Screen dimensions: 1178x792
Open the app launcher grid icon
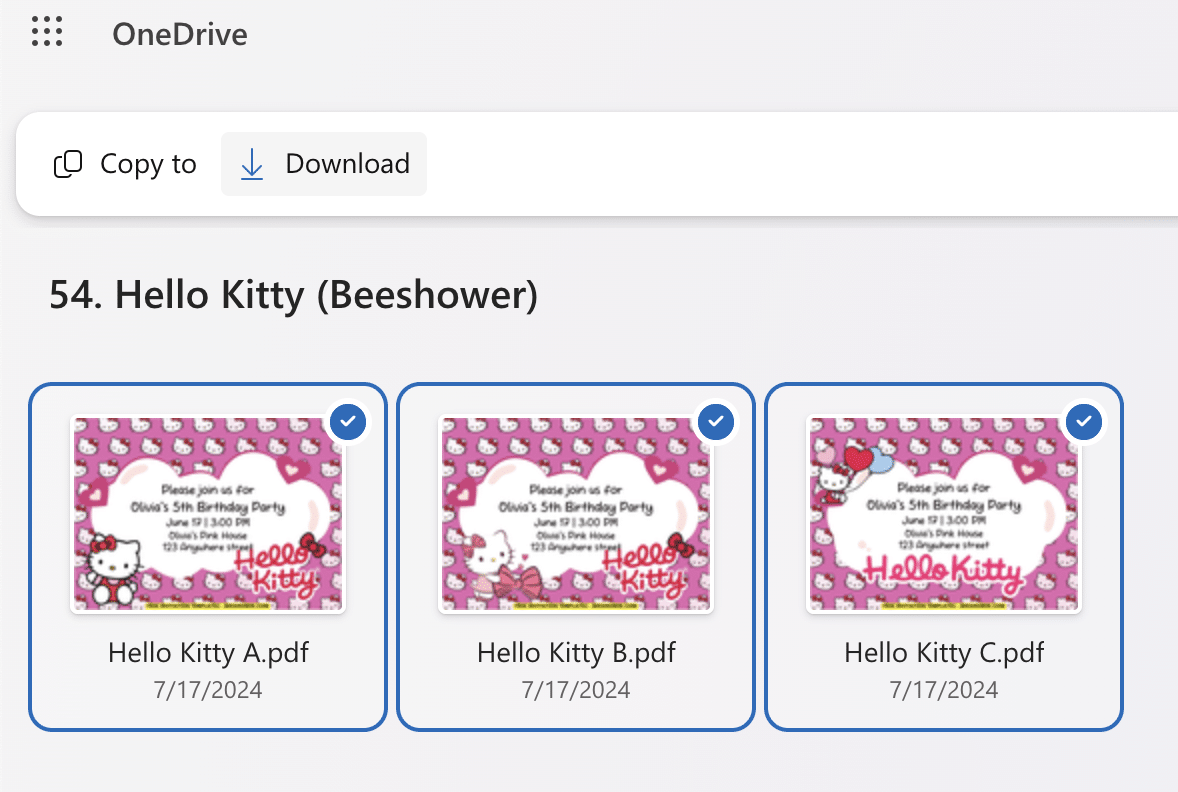47,33
